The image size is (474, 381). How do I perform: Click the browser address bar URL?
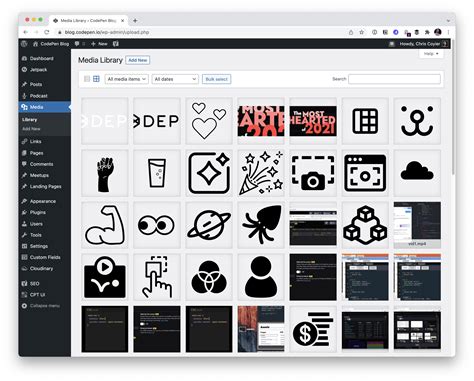click(x=107, y=32)
